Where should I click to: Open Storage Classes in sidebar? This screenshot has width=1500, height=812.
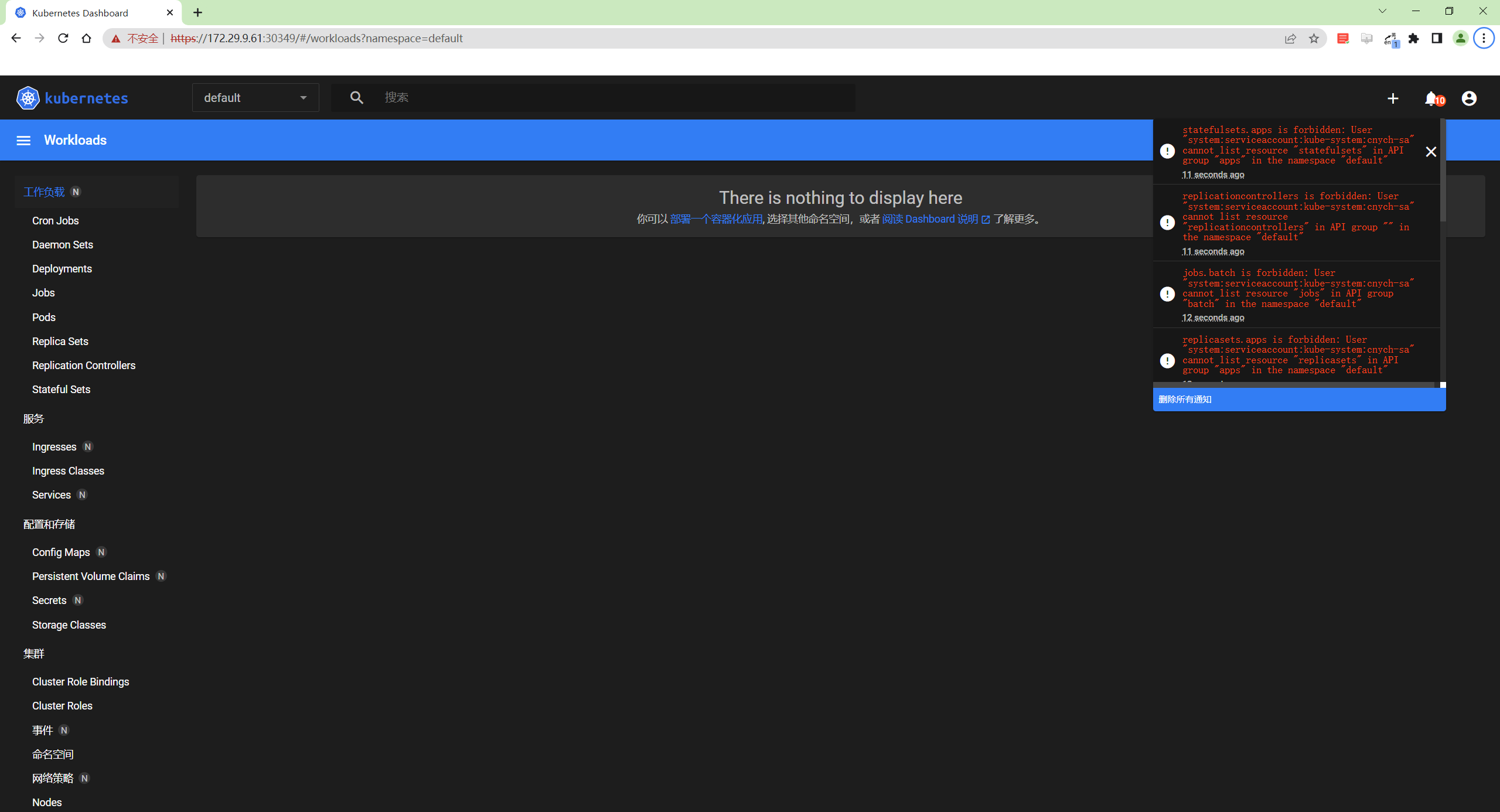pyautogui.click(x=69, y=625)
